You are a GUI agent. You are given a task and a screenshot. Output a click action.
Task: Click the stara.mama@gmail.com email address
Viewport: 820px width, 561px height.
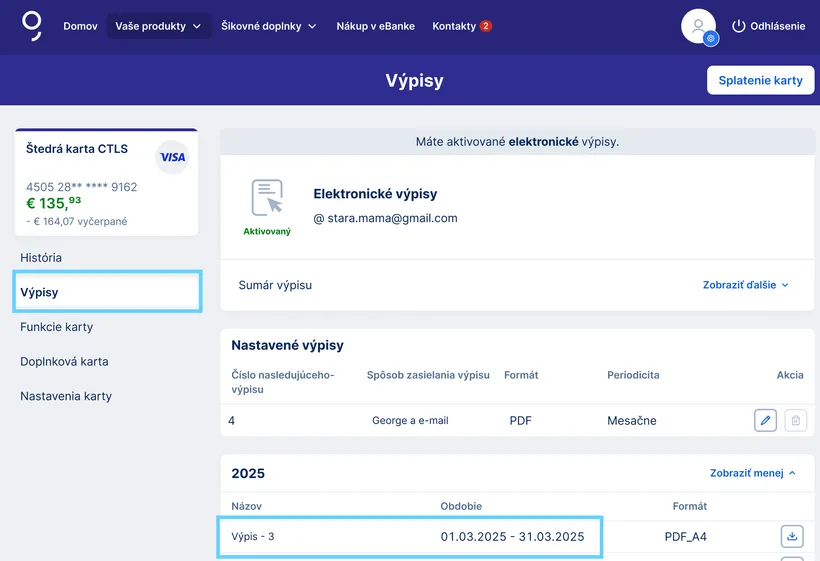(x=392, y=219)
